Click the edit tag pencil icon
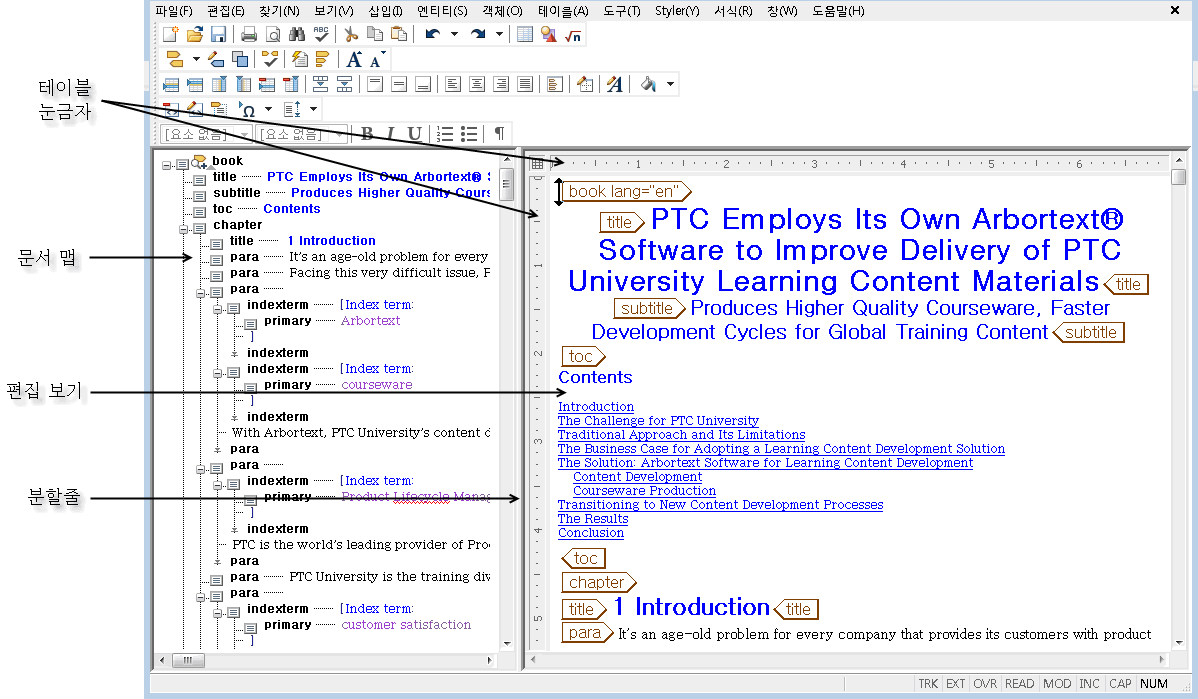The width and height of the screenshot is (1198, 699). (216, 60)
